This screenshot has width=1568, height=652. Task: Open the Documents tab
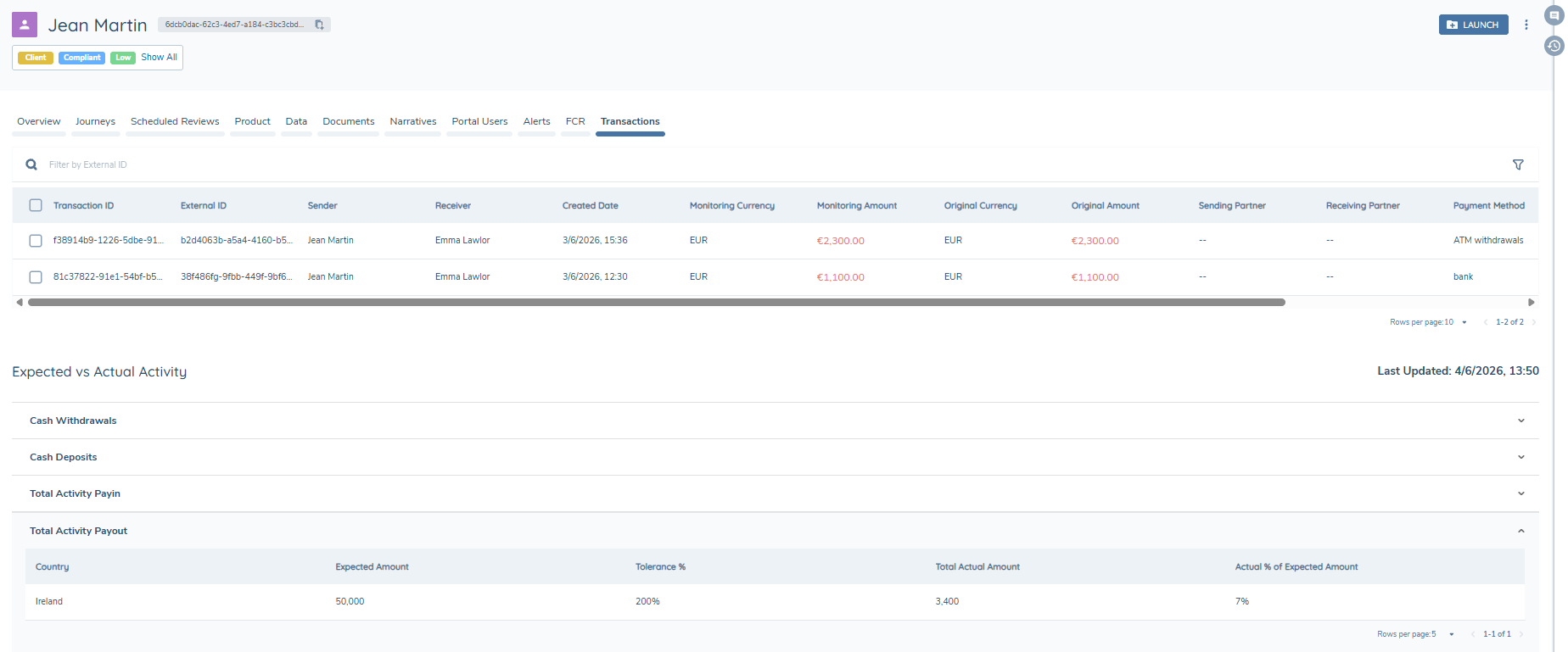tap(349, 121)
